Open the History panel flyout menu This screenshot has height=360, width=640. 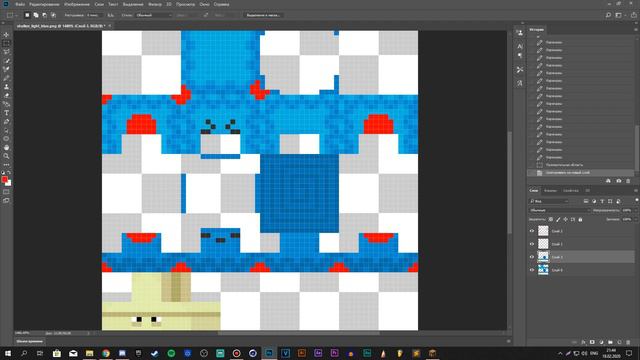[636, 30]
